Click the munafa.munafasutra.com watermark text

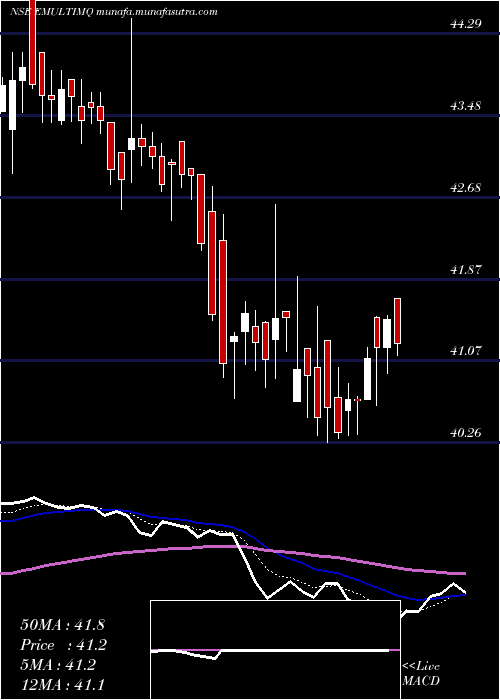(157, 12)
